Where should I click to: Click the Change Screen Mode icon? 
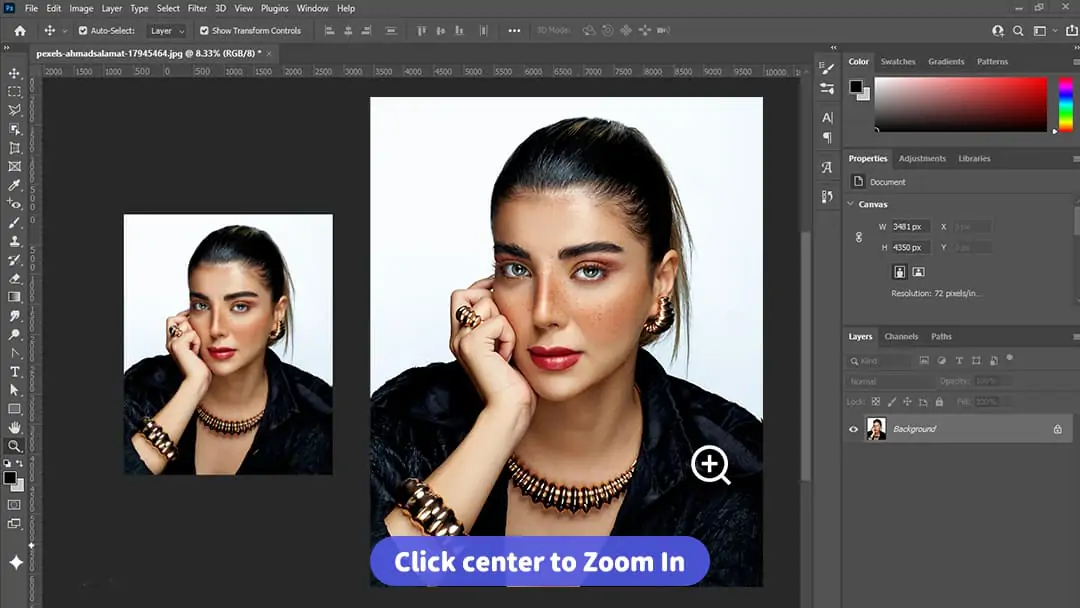click(14, 523)
